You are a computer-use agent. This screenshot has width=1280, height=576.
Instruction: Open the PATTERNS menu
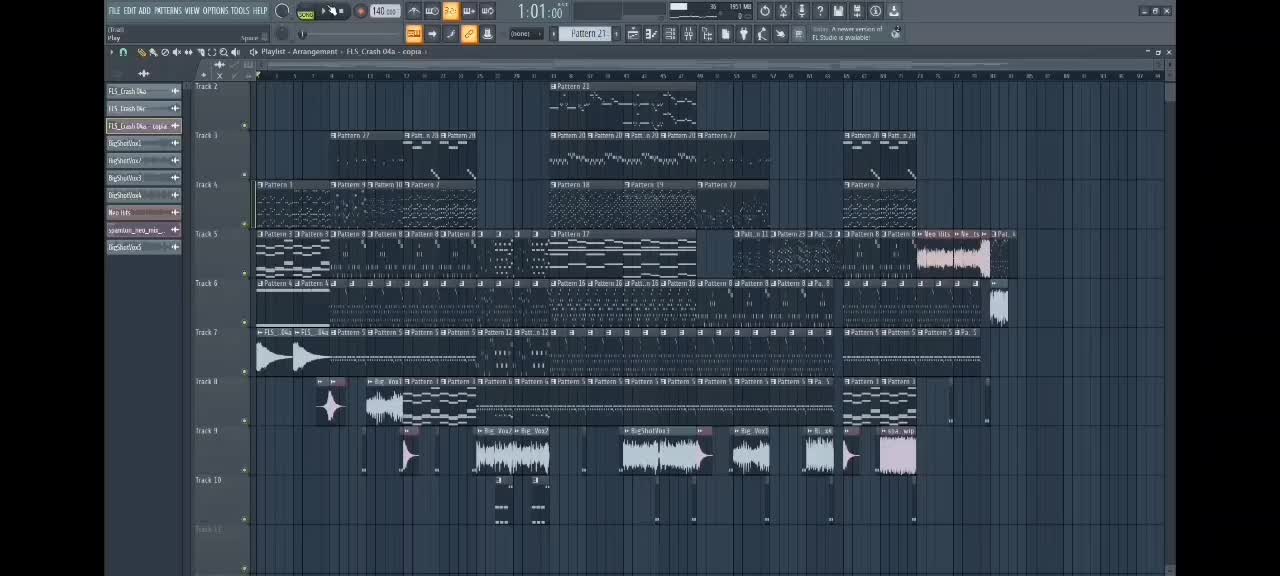coord(168,11)
